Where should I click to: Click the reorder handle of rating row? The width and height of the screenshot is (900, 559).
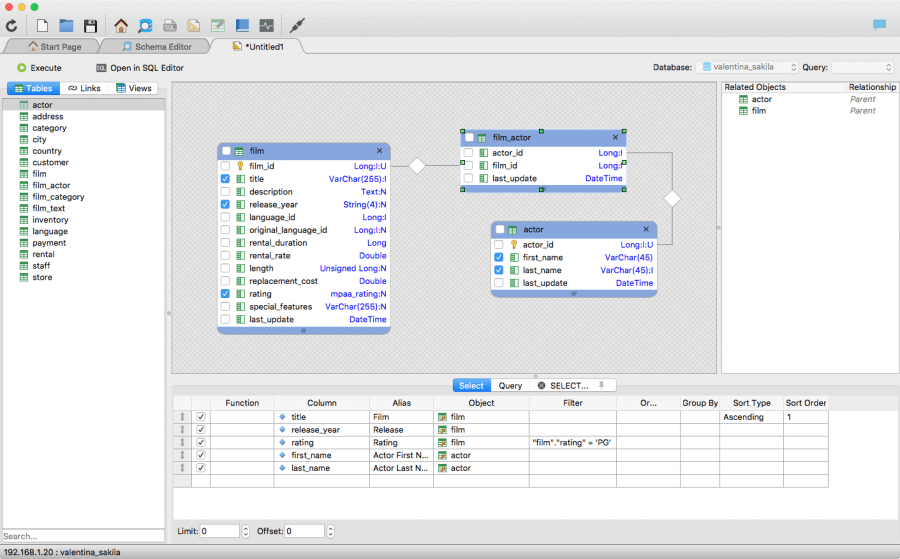coord(183,442)
